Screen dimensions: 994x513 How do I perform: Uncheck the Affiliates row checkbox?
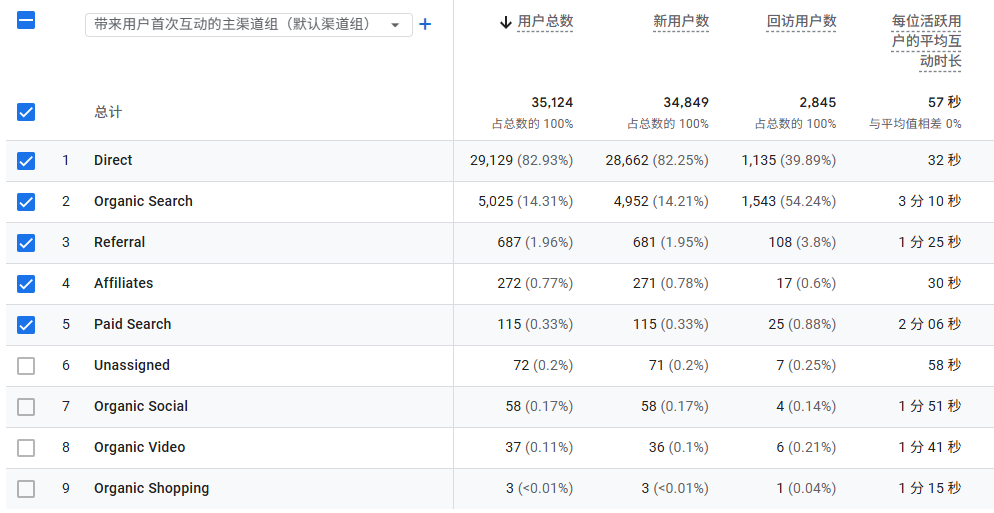(x=26, y=284)
